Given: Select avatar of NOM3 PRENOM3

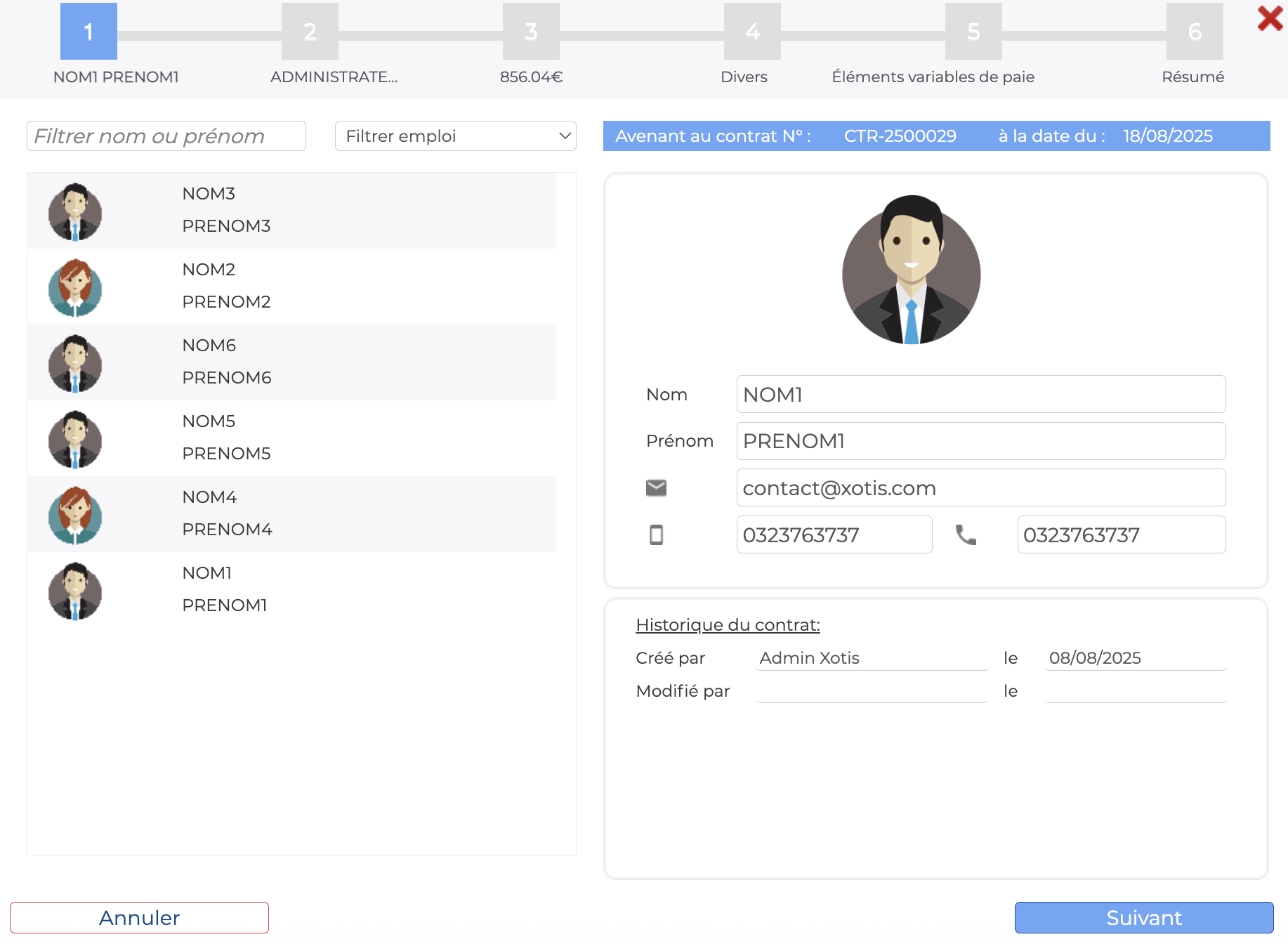Looking at the screenshot, I should click(75, 211).
